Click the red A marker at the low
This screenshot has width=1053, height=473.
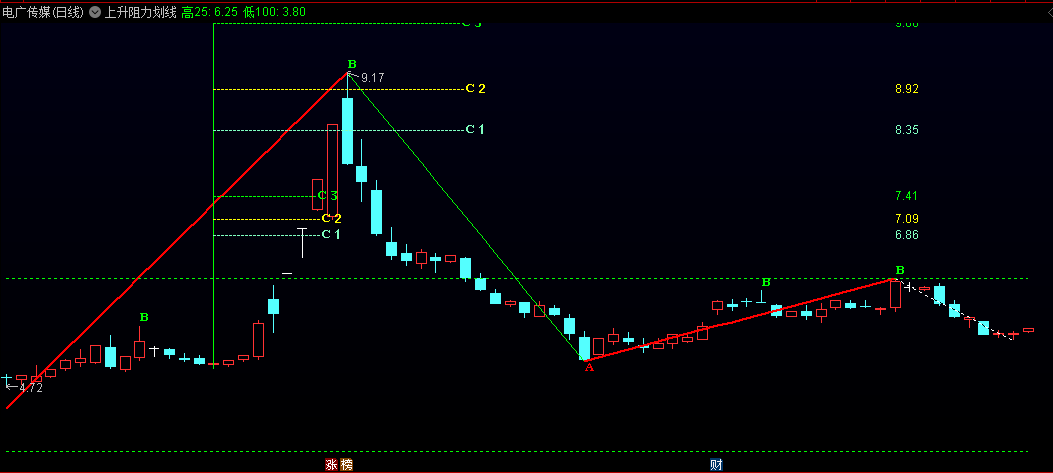tap(589, 367)
